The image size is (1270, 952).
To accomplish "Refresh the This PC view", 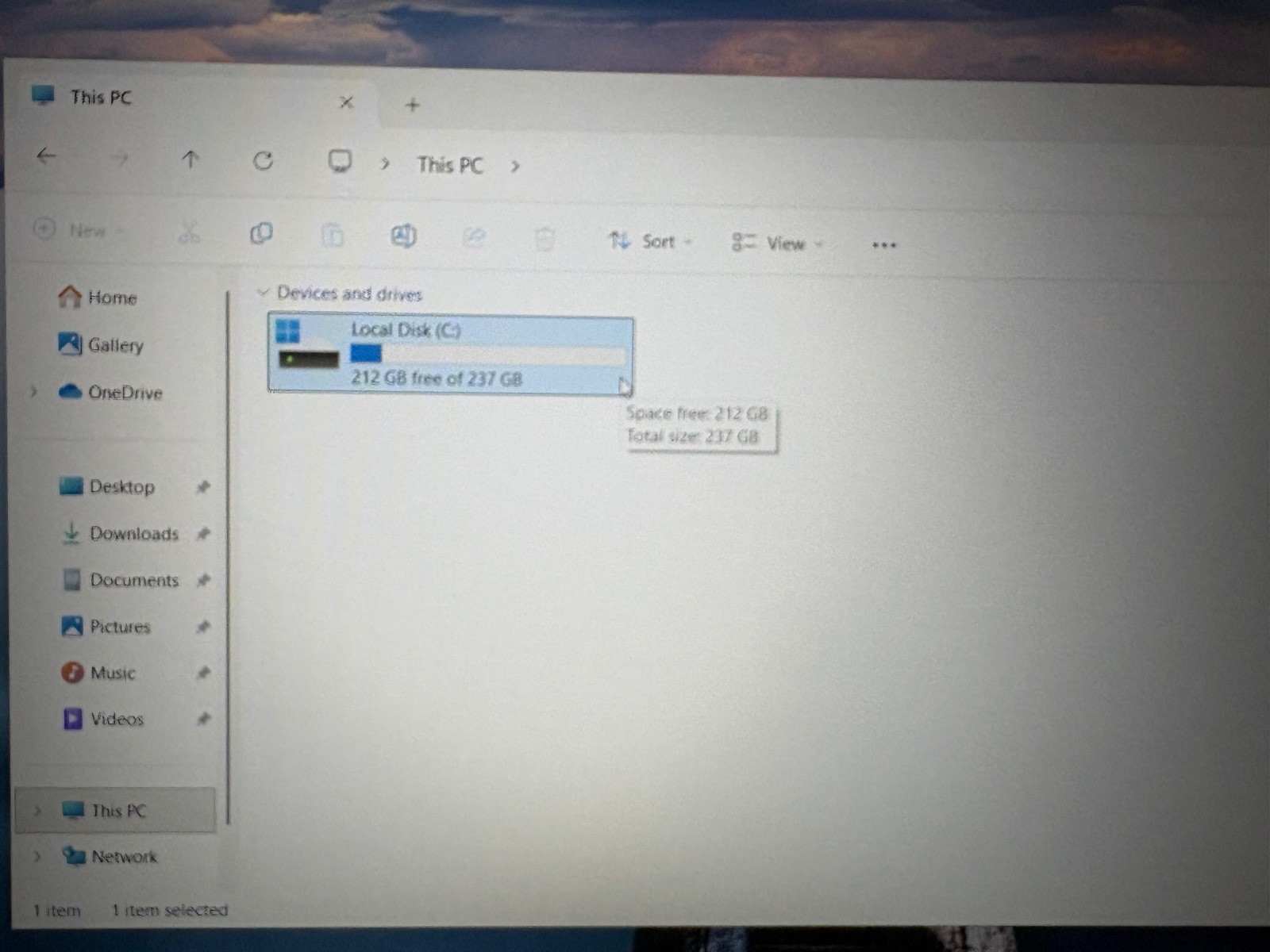I will 263,161.
